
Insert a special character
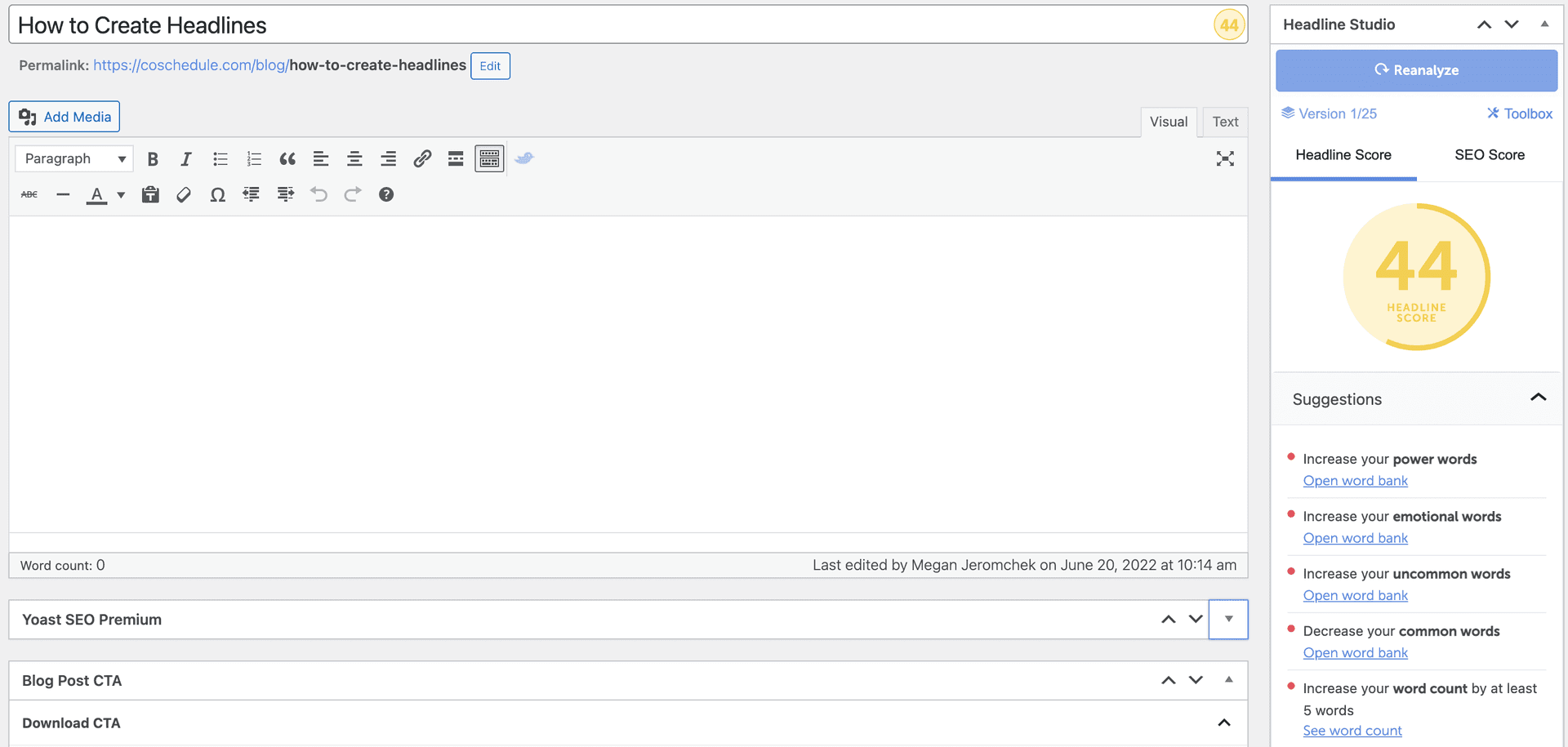pyautogui.click(x=217, y=194)
